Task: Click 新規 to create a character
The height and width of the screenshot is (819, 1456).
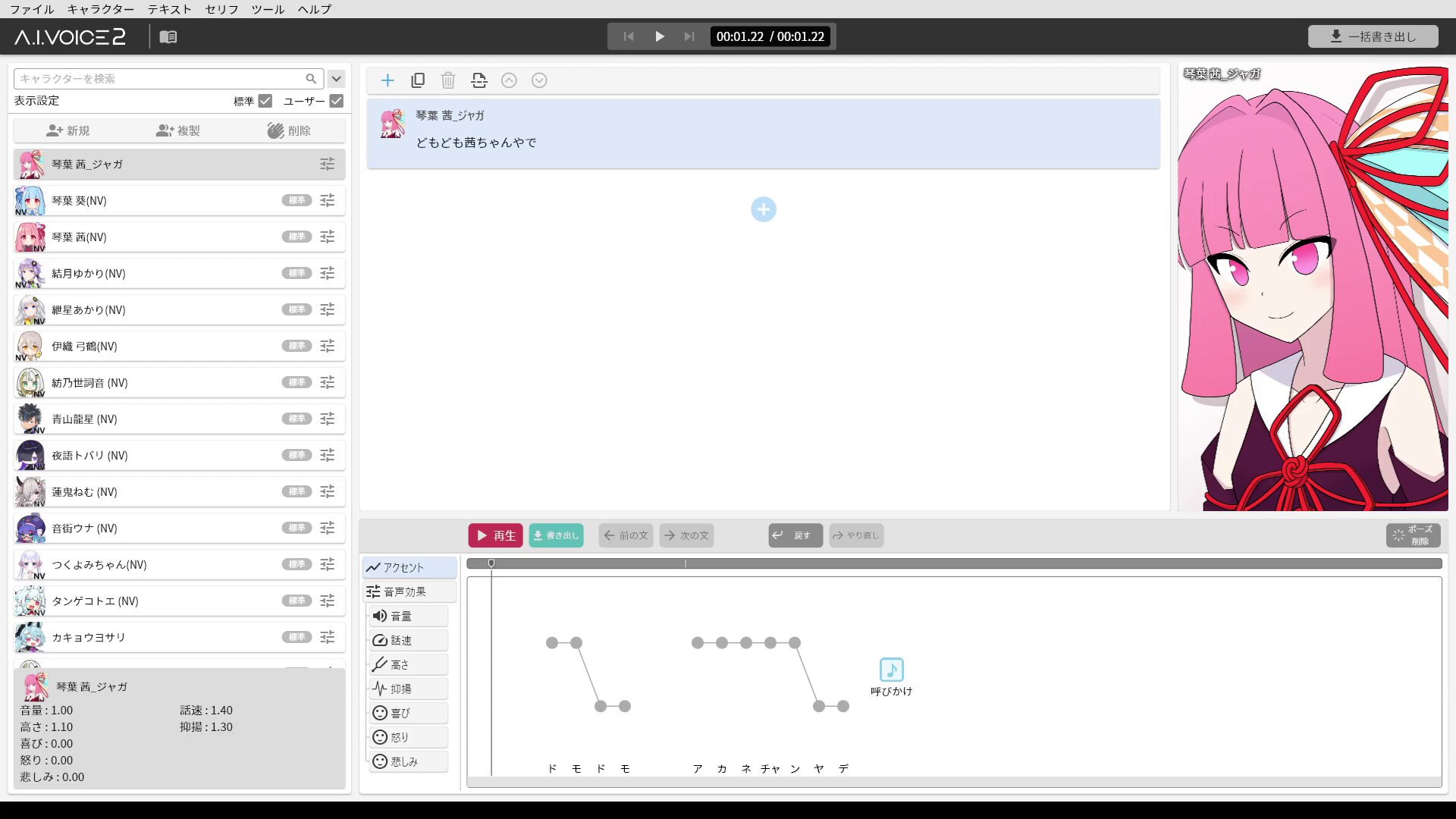Action: click(x=67, y=130)
